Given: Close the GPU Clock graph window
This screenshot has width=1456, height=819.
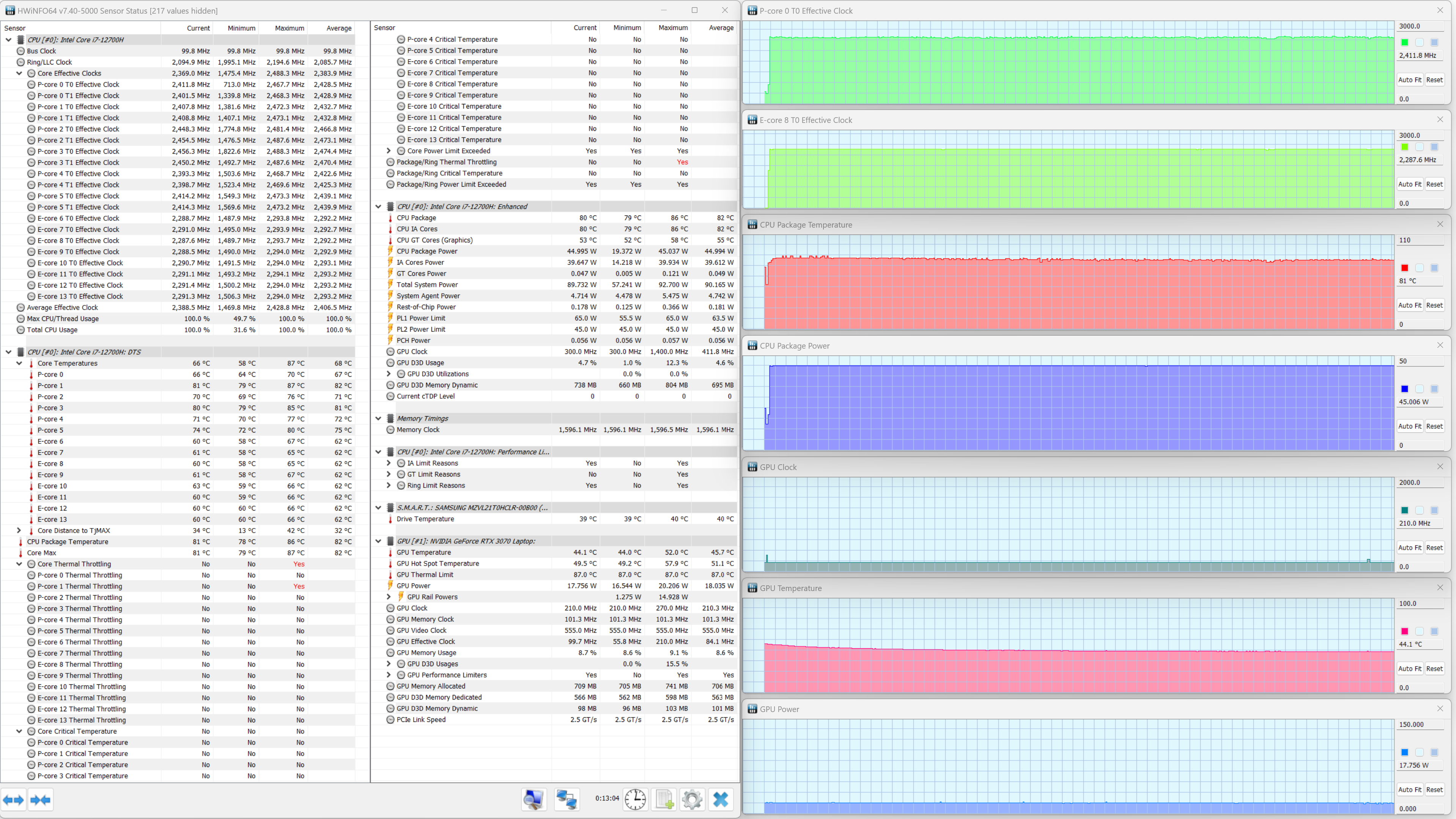Looking at the screenshot, I should pyautogui.click(x=1440, y=467).
